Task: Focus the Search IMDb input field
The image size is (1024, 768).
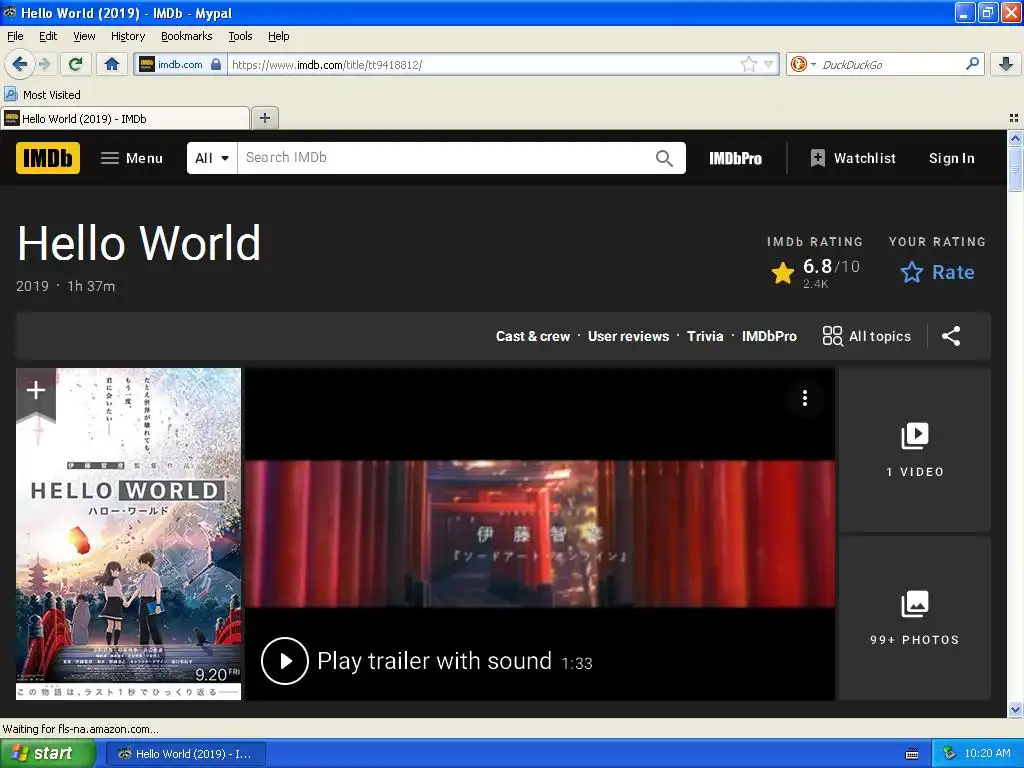Action: [444, 158]
